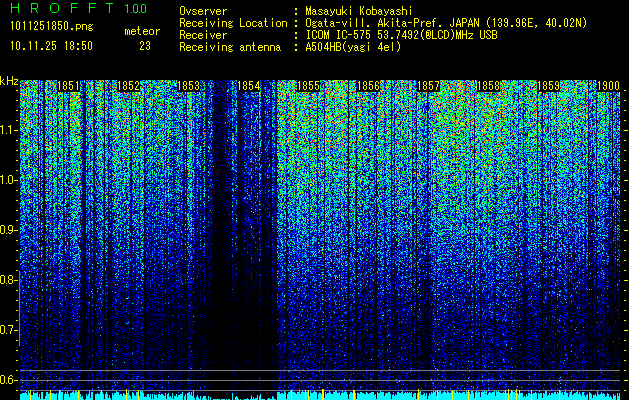
Task: Click the kHz axis unit label
Action: 9,81
